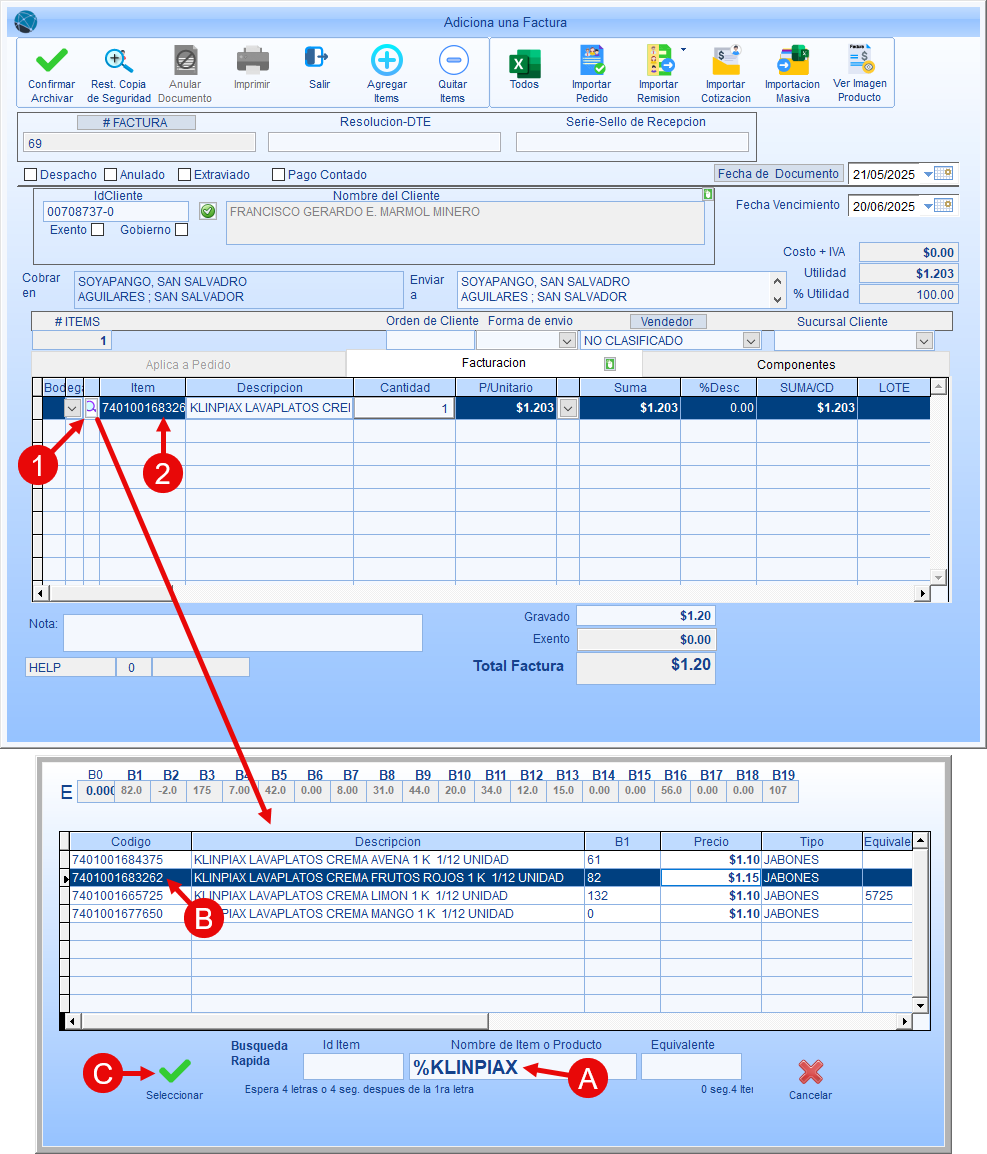Toggle the Gobierno checkbox

pyautogui.click(x=182, y=230)
